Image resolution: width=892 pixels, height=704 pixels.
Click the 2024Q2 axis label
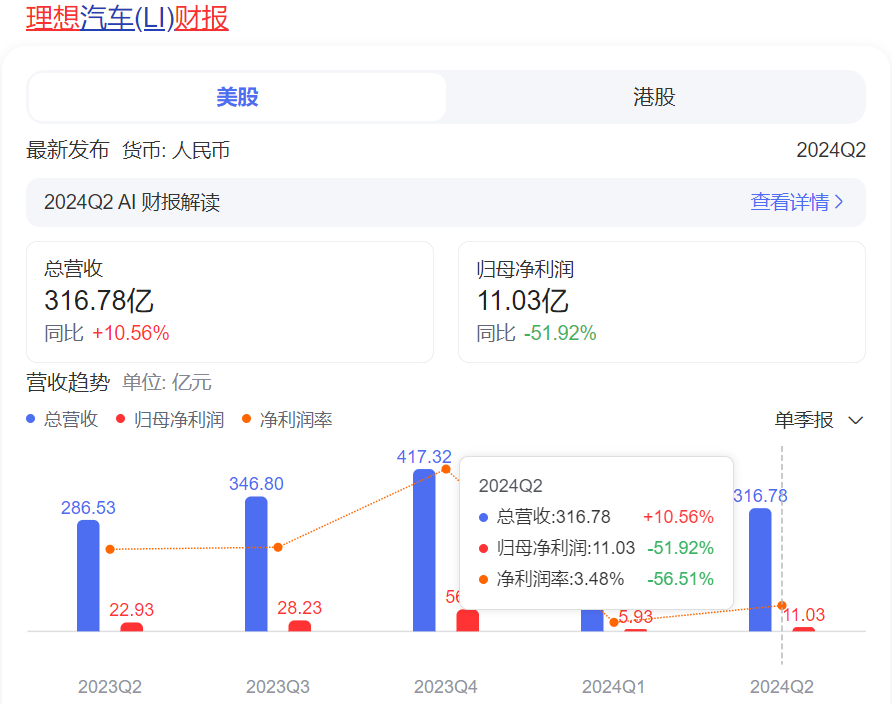click(x=782, y=686)
